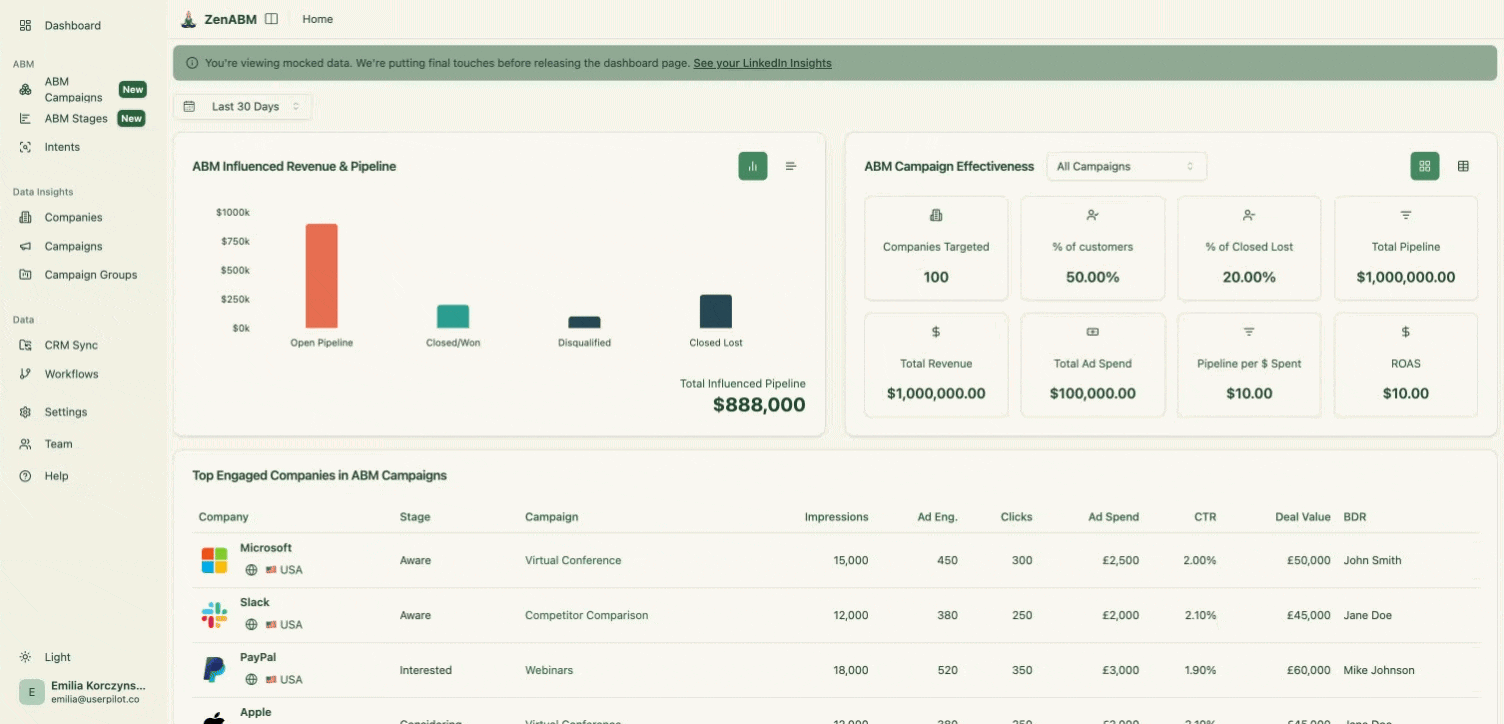
Task: Open ABM Campaigns in the sidebar
Action: click(72, 89)
